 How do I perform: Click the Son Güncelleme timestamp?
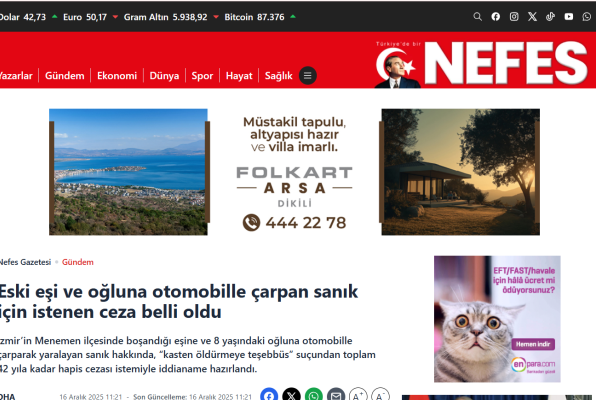tap(192, 397)
